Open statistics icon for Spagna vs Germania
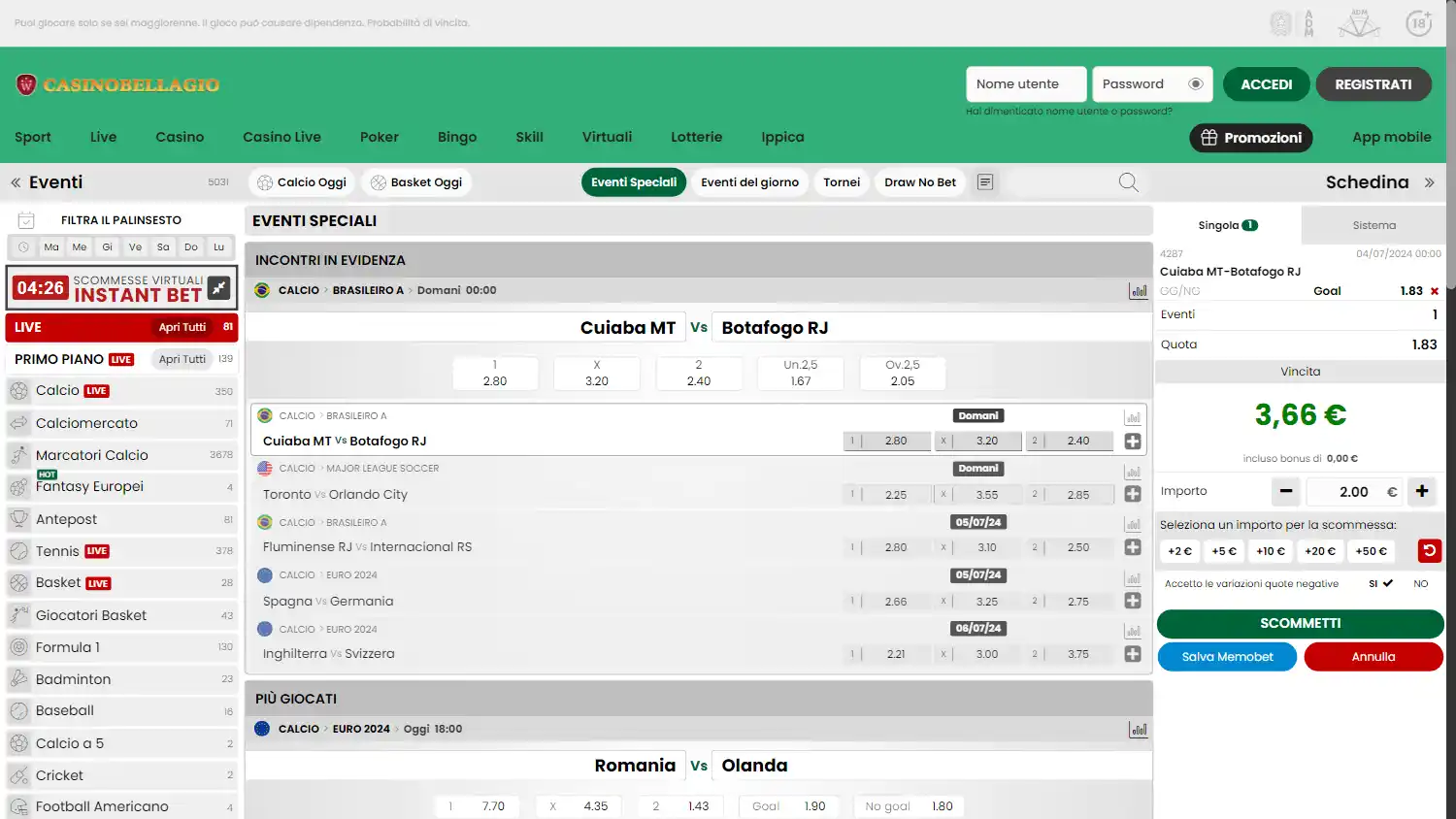The height and width of the screenshot is (819, 1456). 1133,578
